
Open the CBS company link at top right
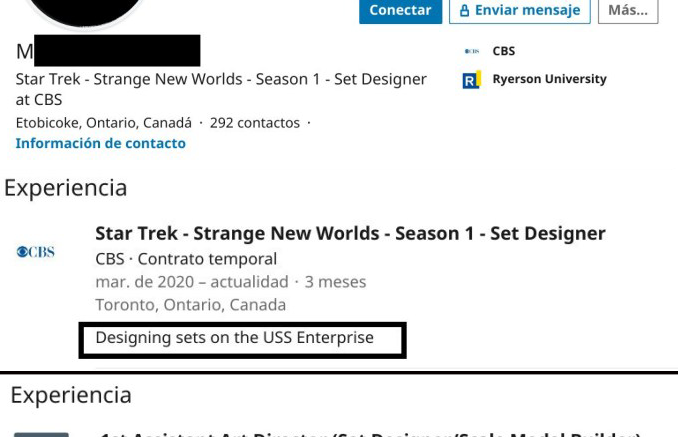coord(504,51)
